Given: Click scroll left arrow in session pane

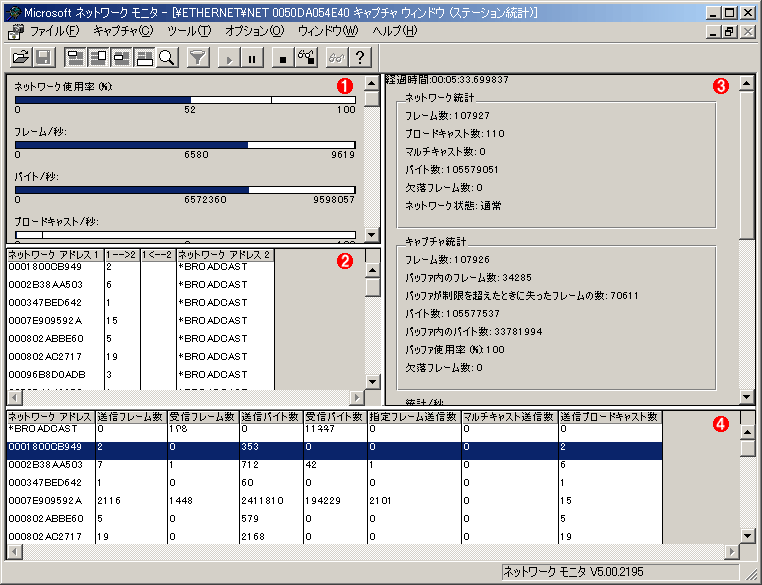Looking at the screenshot, I should tap(15, 397).
